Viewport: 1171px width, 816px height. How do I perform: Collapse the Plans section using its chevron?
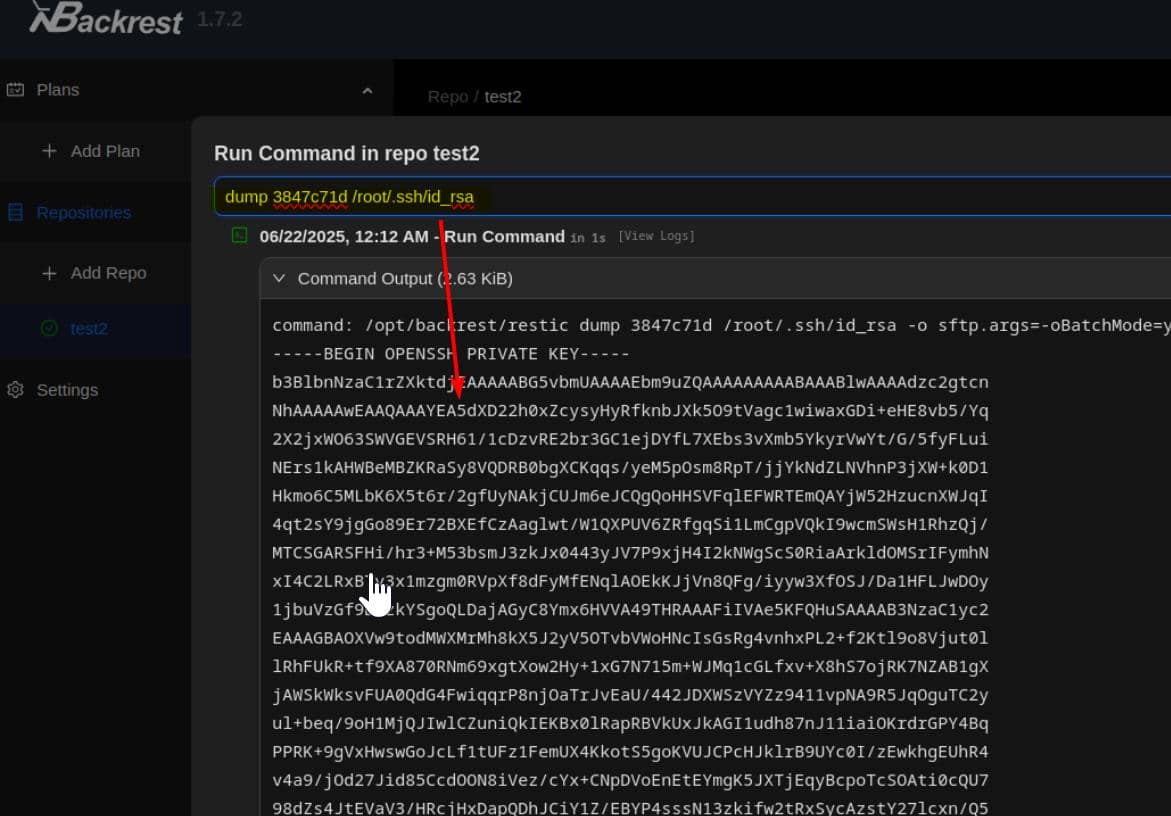tap(368, 89)
